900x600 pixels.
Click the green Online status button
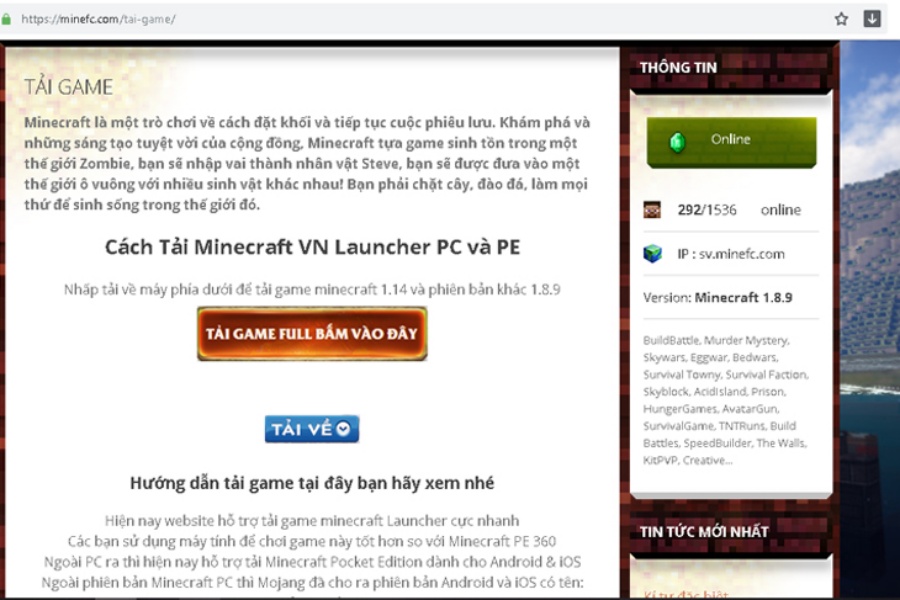[731, 142]
